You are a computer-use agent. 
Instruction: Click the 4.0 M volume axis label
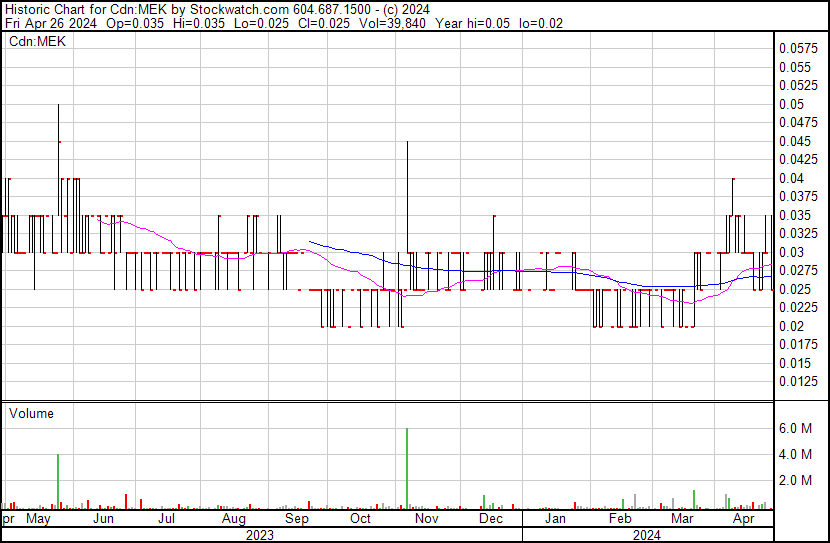click(x=797, y=455)
